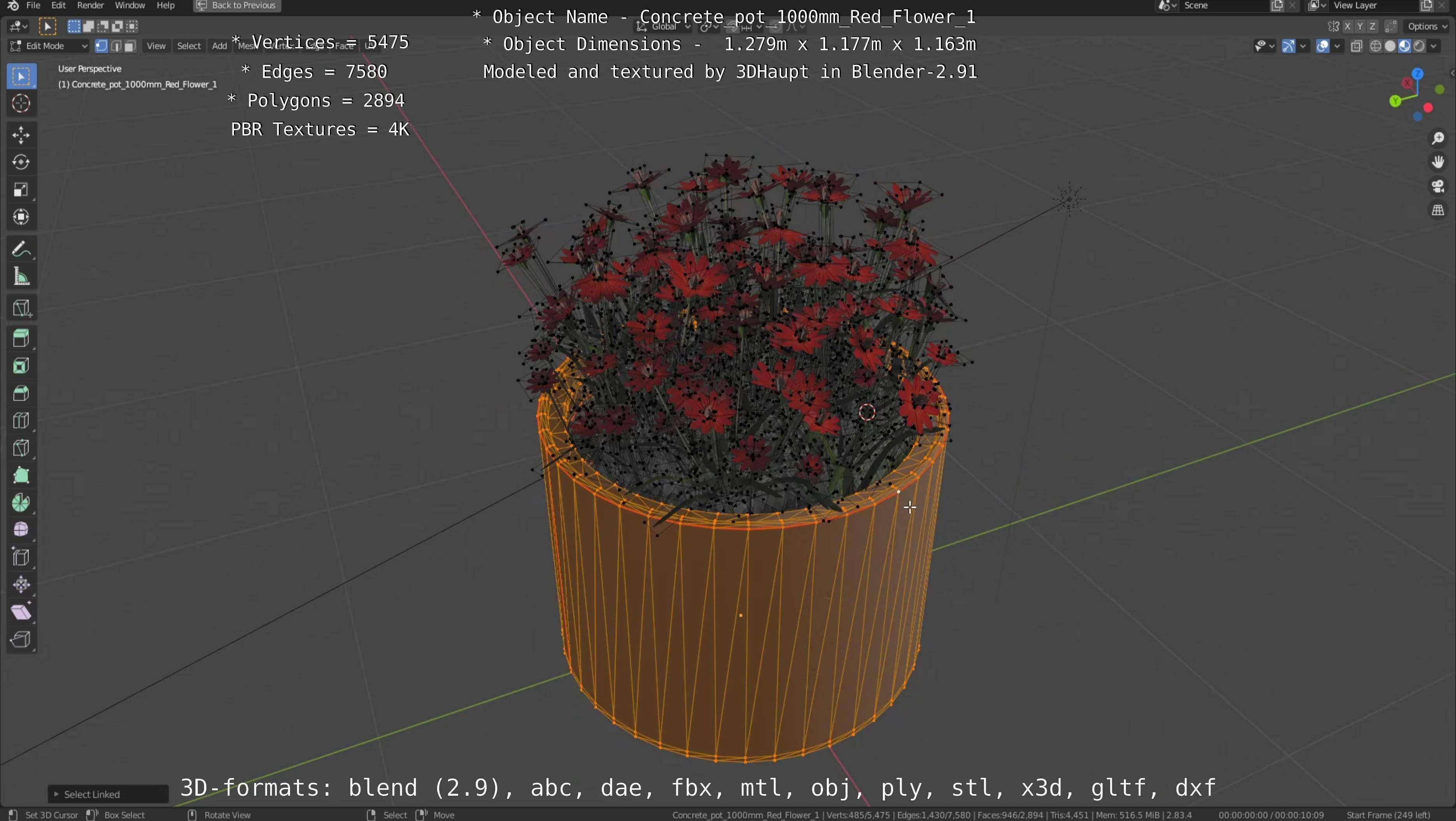Select the Shrink/Fatten tool

coord(21,585)
